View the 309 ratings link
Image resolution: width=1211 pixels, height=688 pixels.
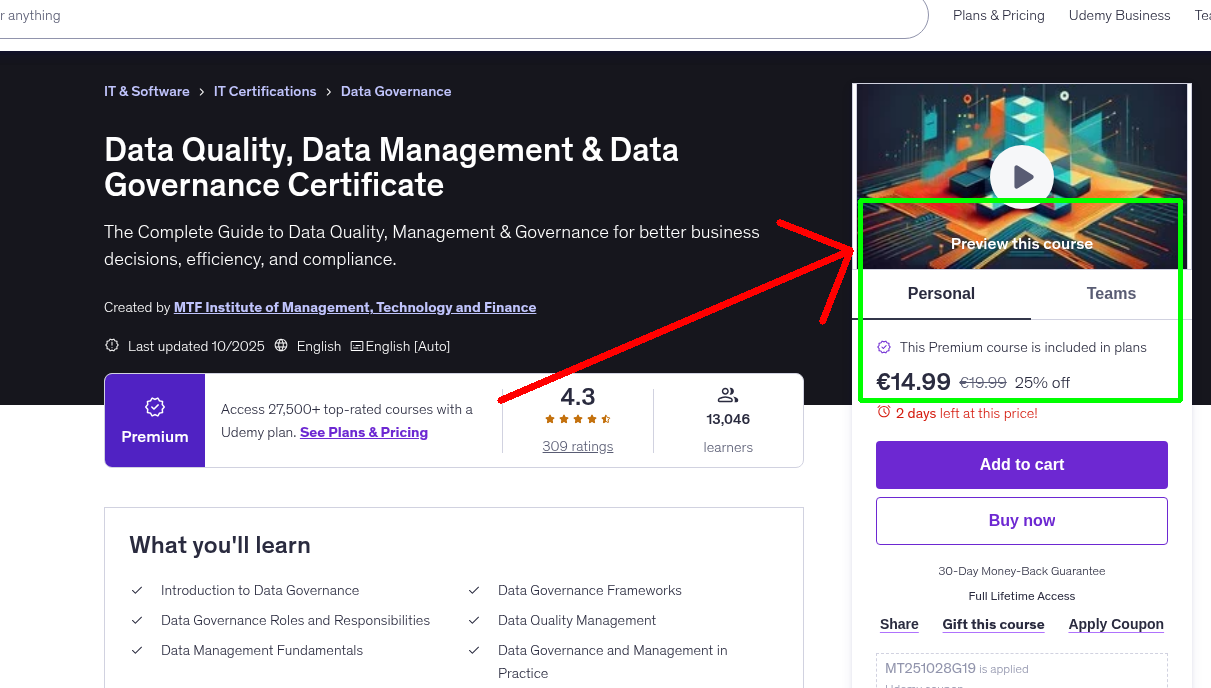tap(577, 446)
